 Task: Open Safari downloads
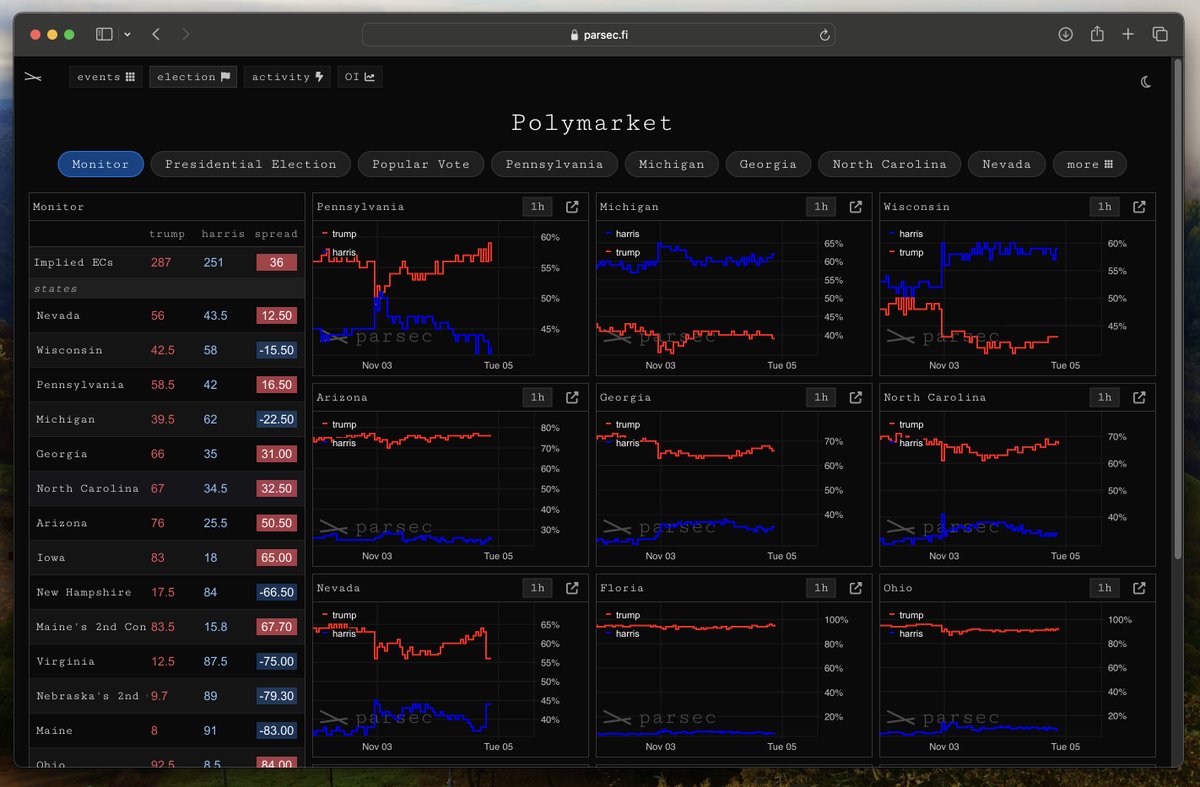[x=1065, y=34]
